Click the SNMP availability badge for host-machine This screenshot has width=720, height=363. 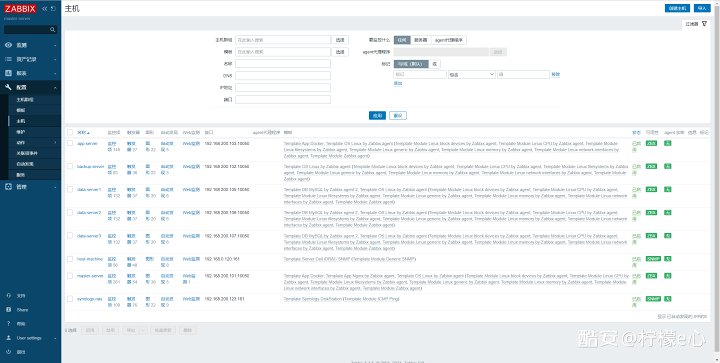click(653, 259)
